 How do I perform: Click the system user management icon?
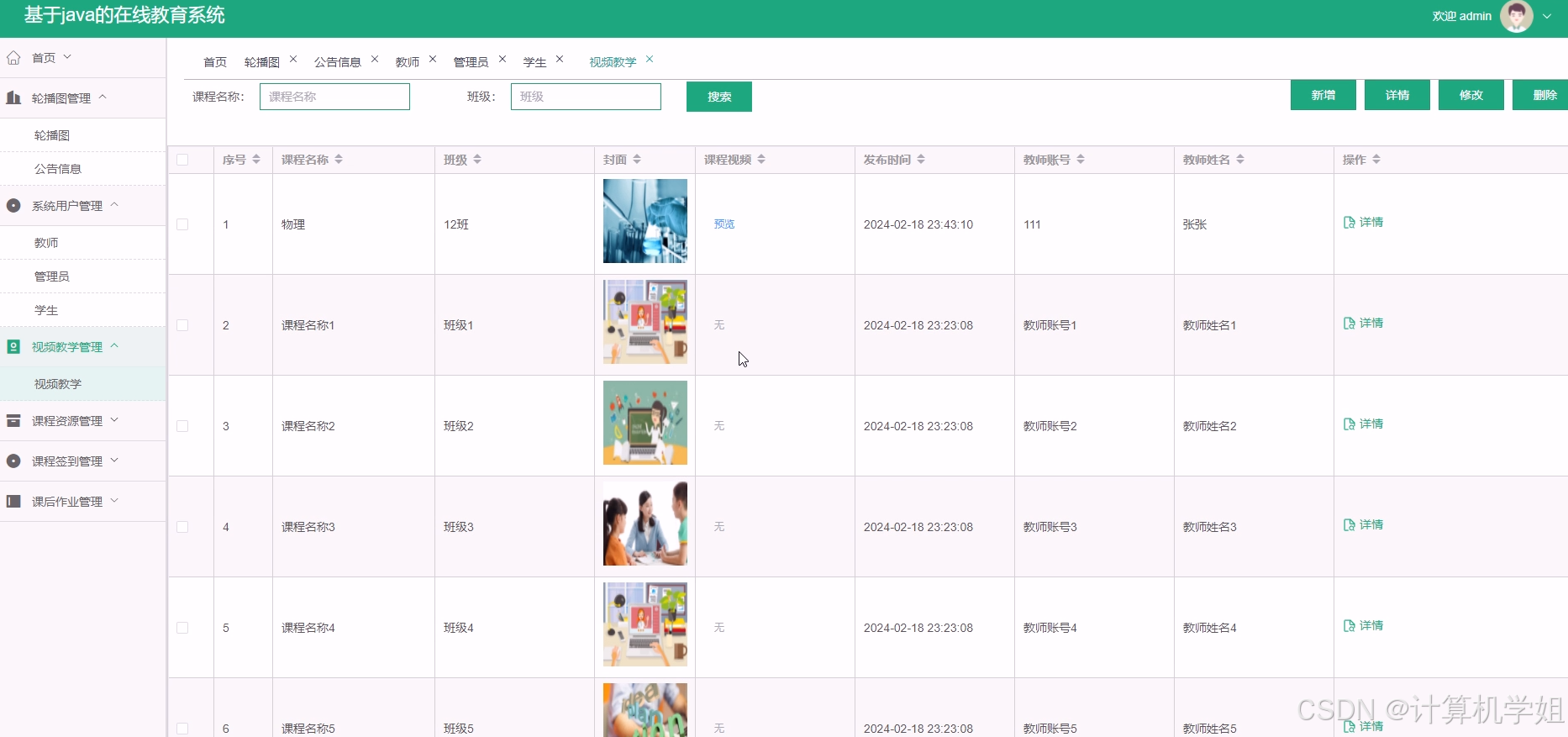pyautogui.click(x=13, y=205)
